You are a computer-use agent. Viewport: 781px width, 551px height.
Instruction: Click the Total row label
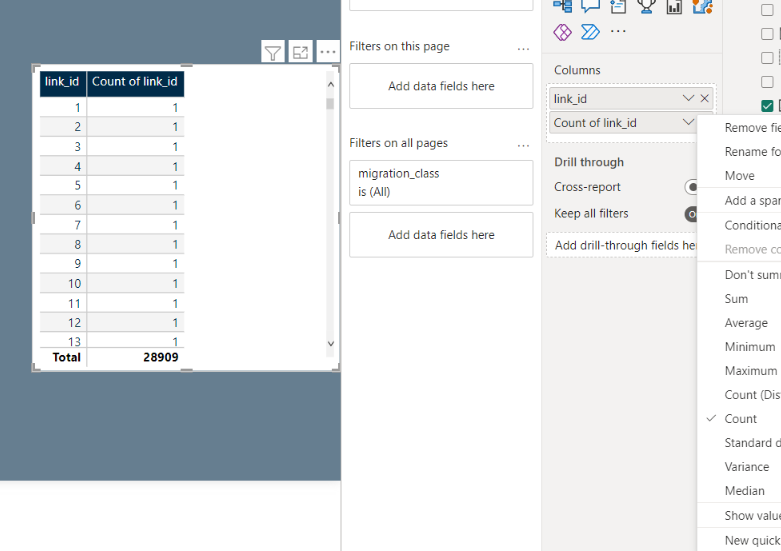pyautogui.click(x=66, y=357)
